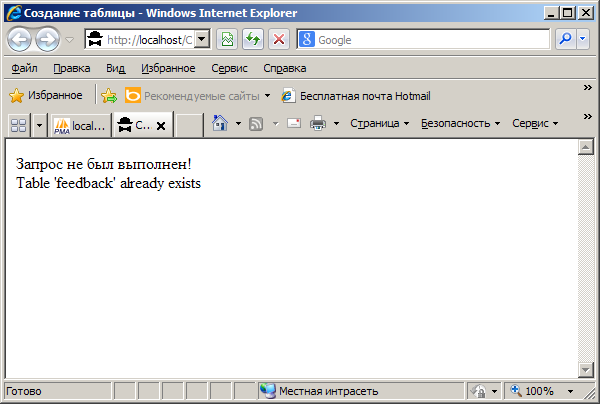
Task: Open the Страница command menu
Action: 380,123
